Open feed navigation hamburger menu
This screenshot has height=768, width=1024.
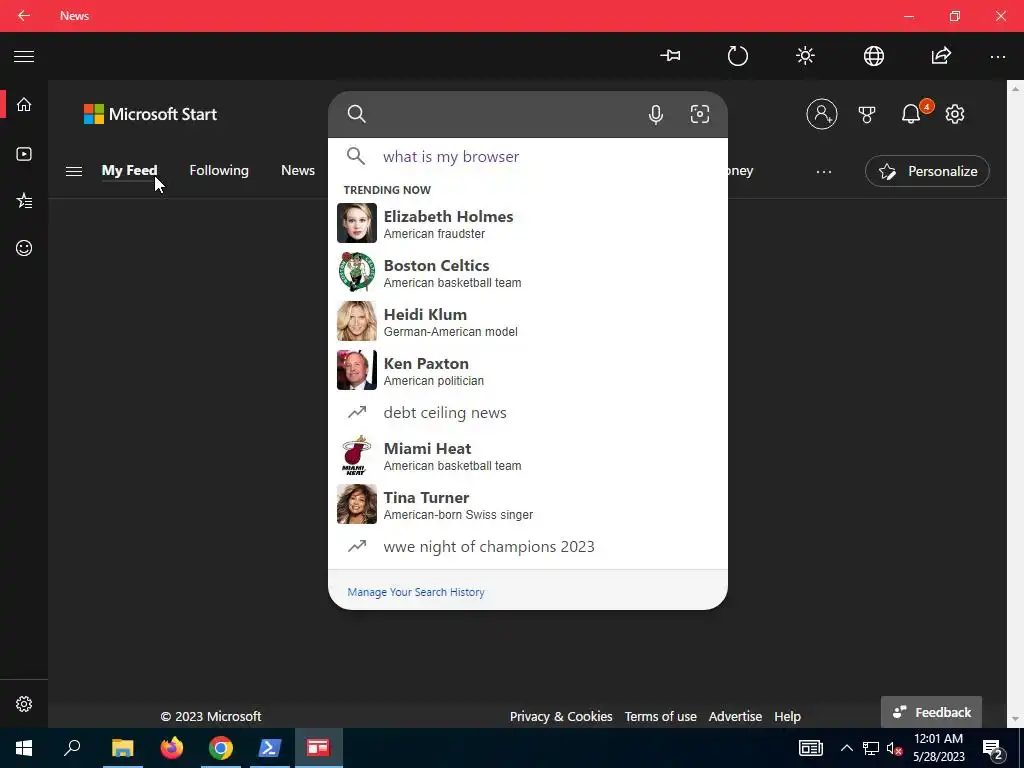point(74,171)
